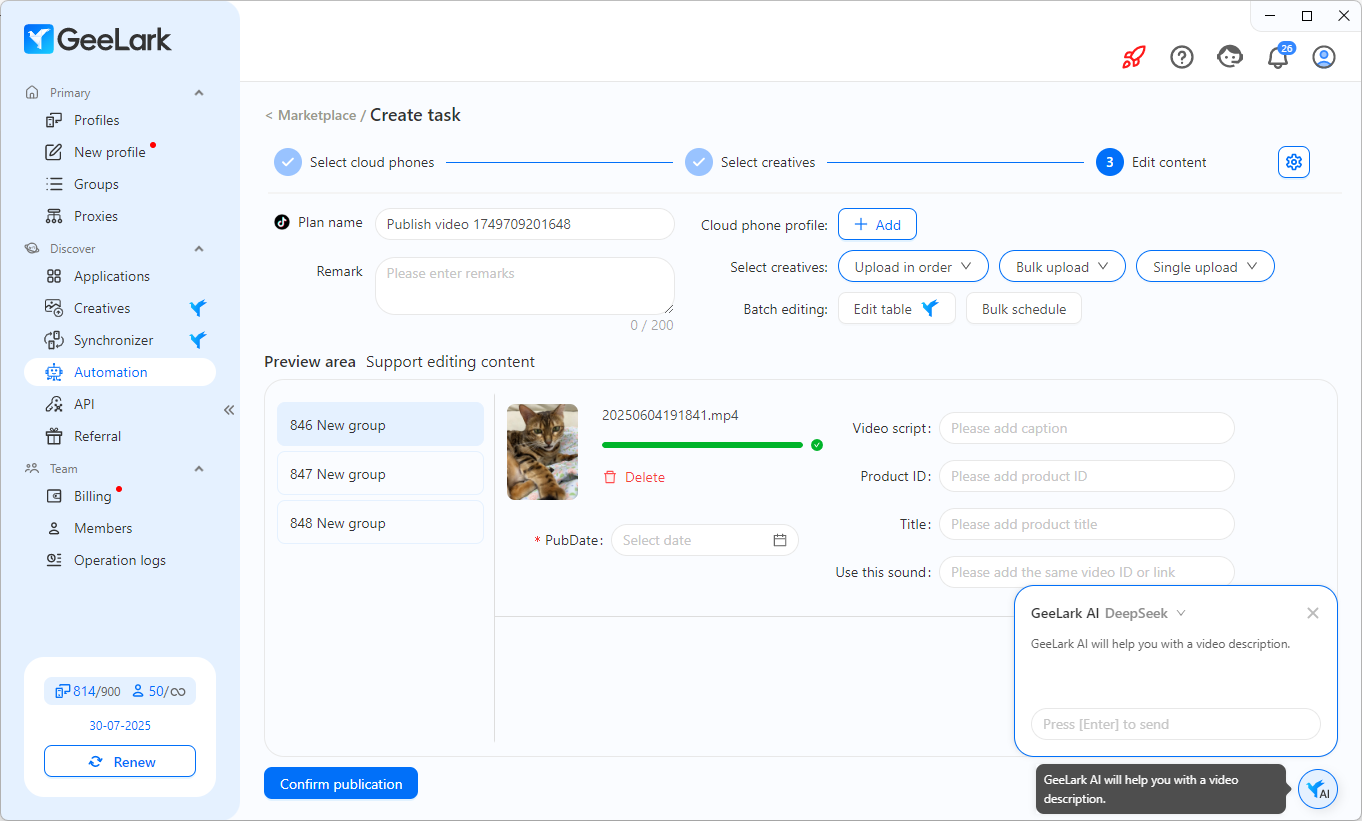Collapse the Primary sidebar section

pyautogui.click(x=199, y=93)
